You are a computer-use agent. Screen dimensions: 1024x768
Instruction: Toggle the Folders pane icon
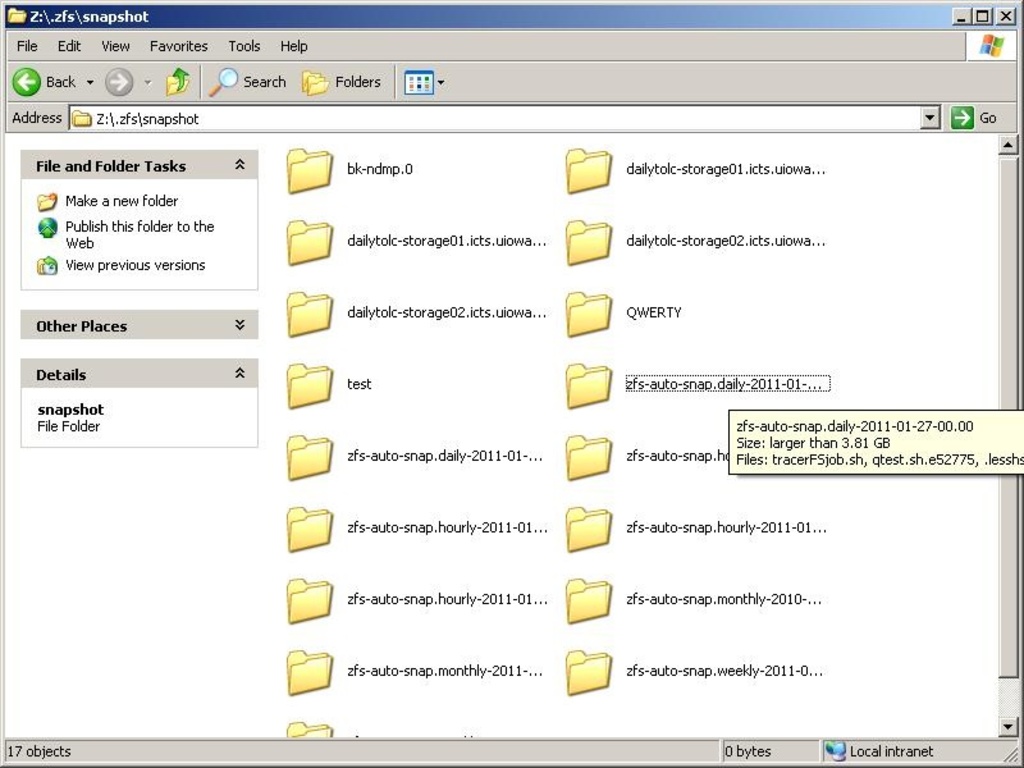click(x=317, y=82)
